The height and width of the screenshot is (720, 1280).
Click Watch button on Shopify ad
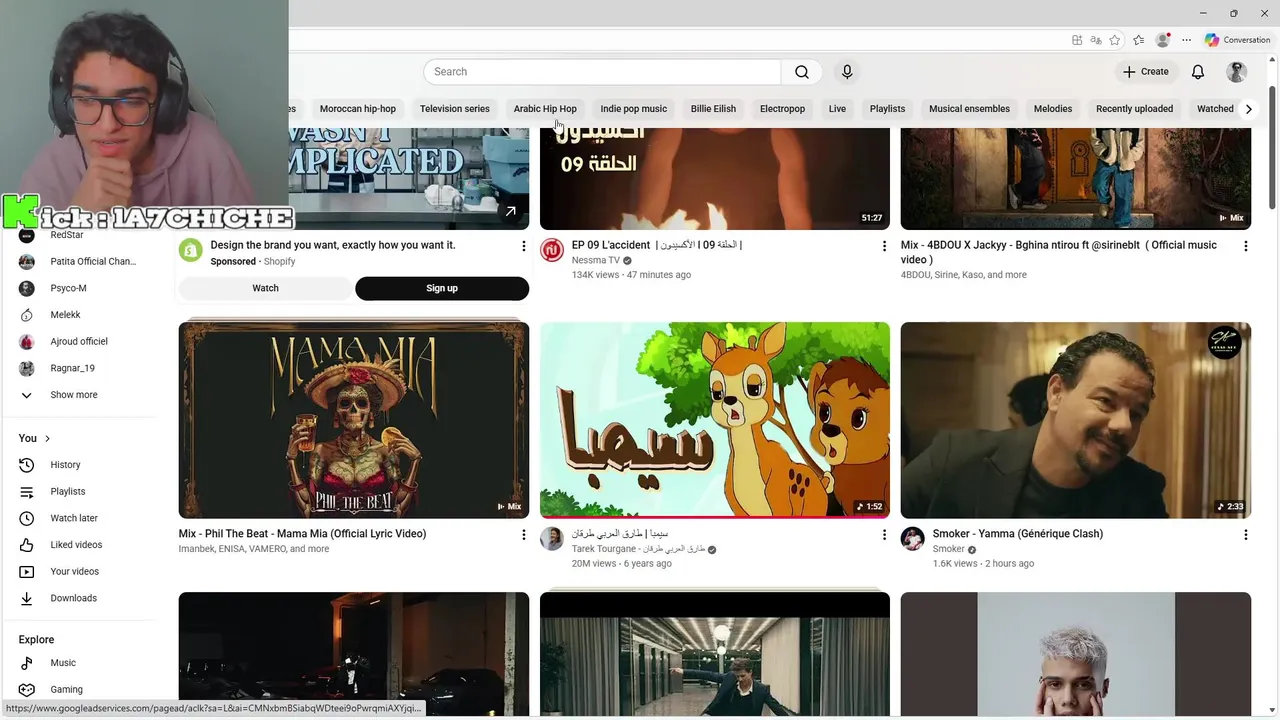tap(265, 288)
